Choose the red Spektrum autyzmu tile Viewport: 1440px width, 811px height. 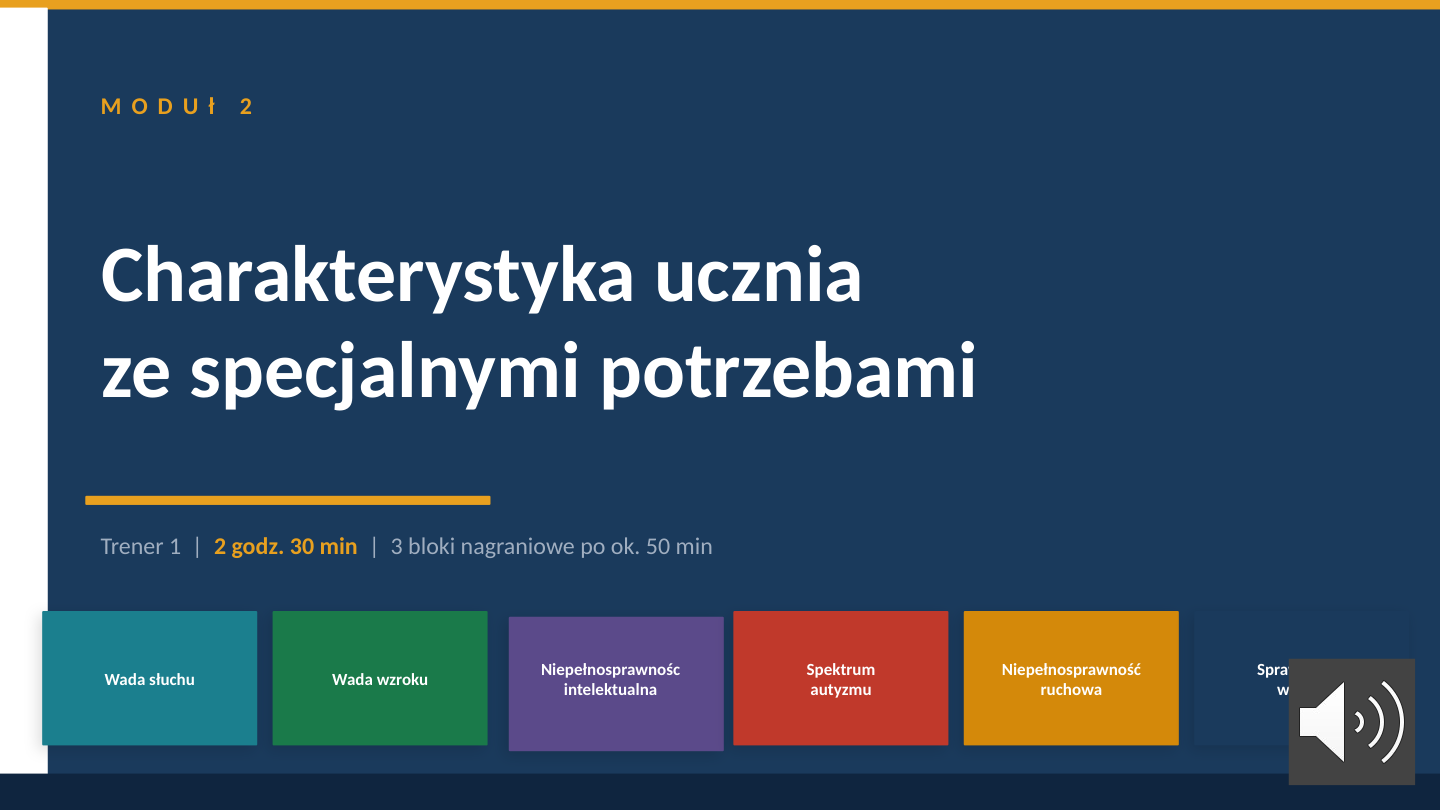tap(841, 678)
